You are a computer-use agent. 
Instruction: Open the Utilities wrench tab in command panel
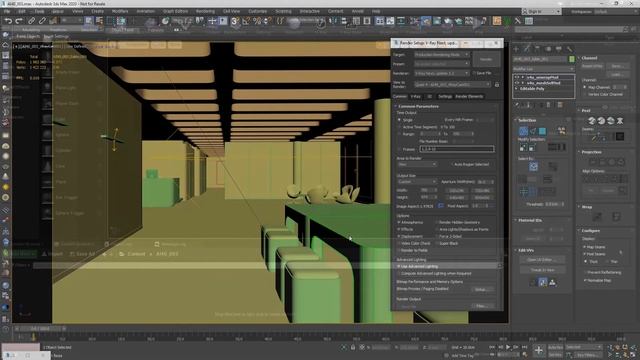pos(569,49)
